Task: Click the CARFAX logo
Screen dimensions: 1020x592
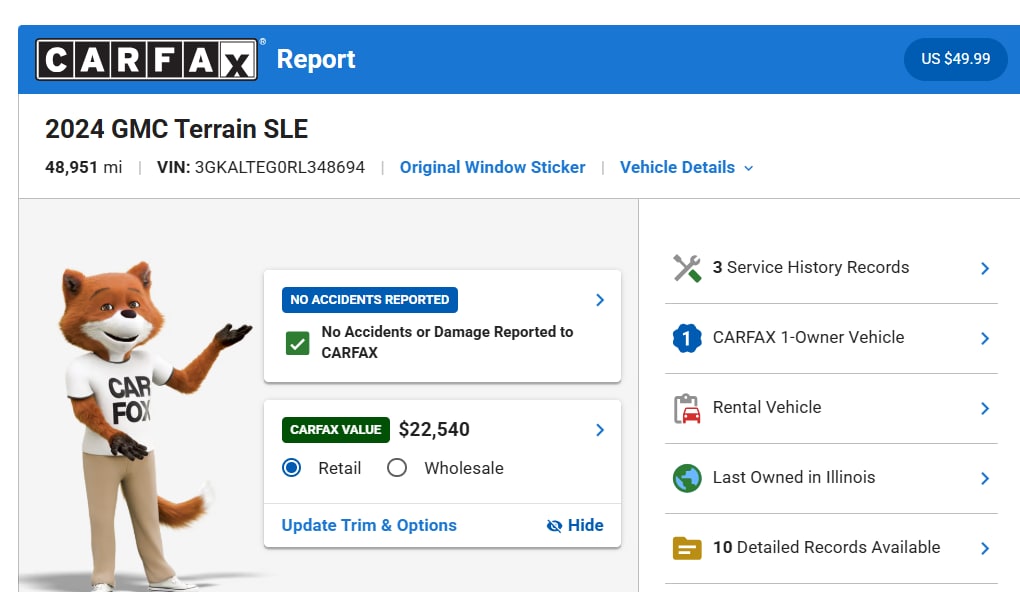Action: pyautogui.click(x=147, y=59)
